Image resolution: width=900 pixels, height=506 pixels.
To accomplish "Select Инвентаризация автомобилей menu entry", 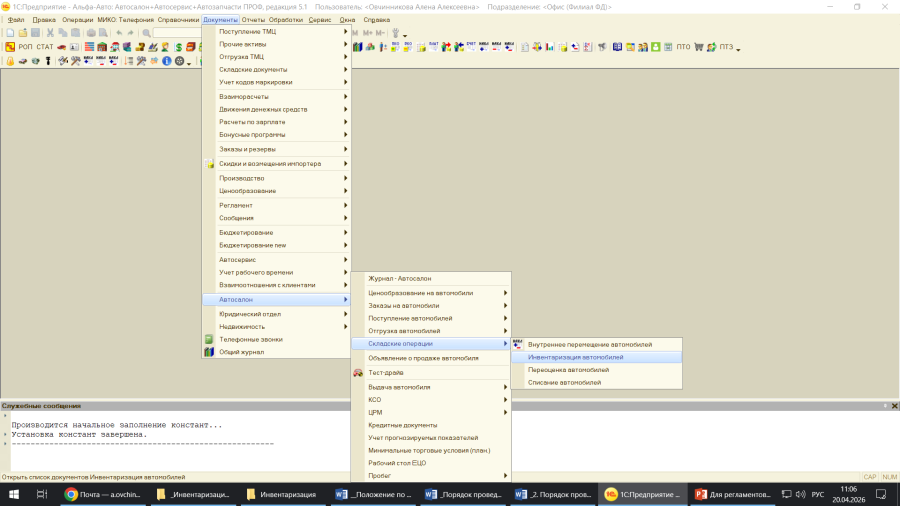I will click(x=597, y=357).
